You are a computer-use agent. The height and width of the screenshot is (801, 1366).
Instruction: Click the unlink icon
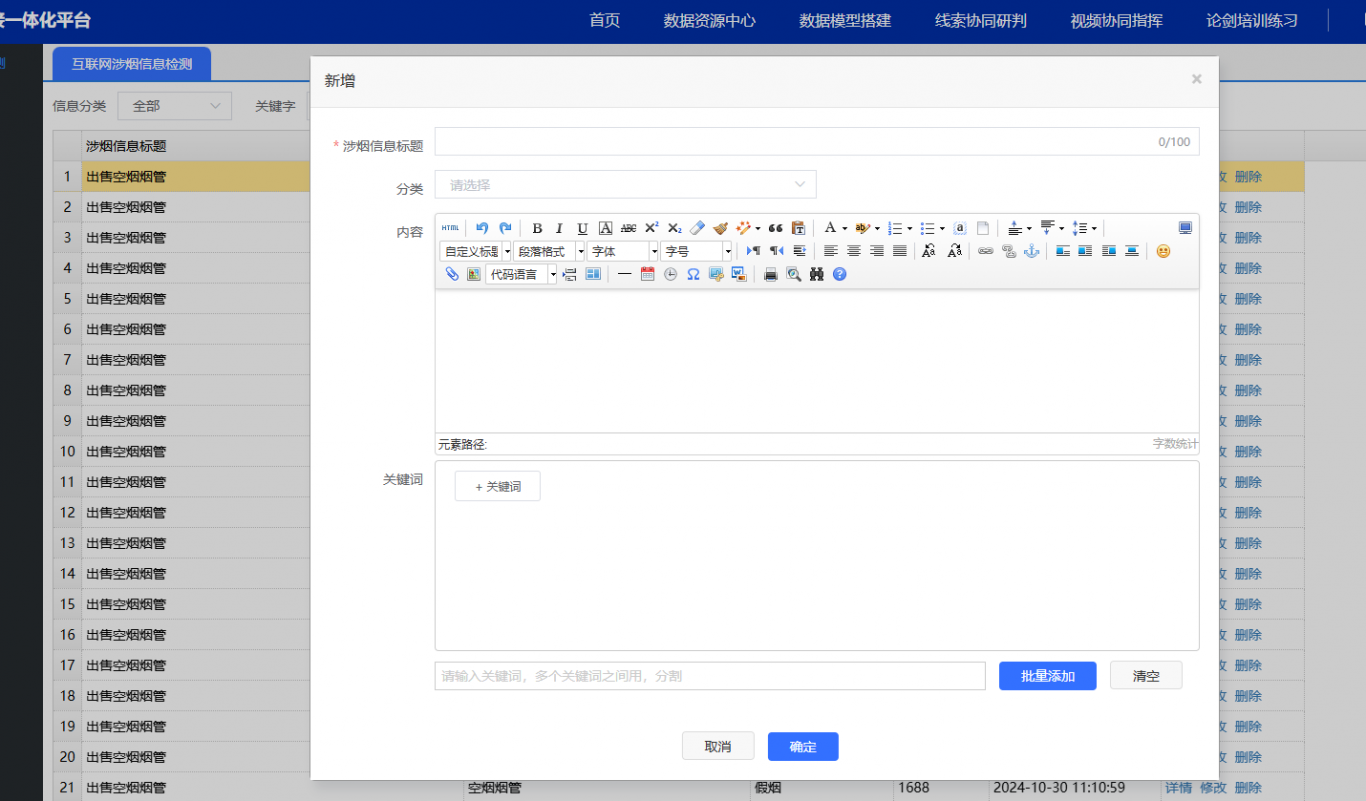(x=1009, y=251)
